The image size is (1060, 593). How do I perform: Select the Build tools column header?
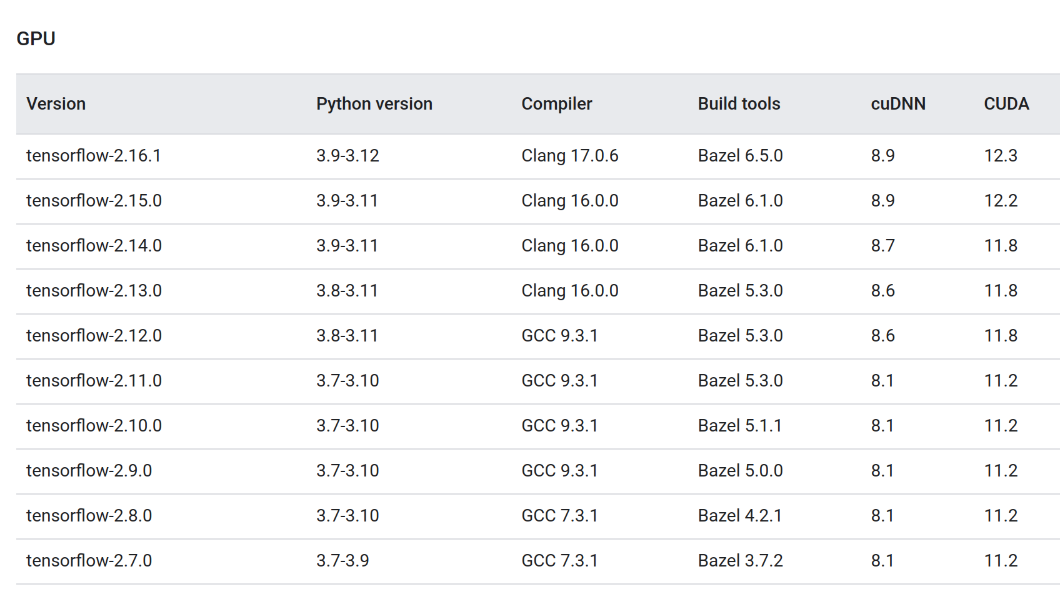coord(739,104)
